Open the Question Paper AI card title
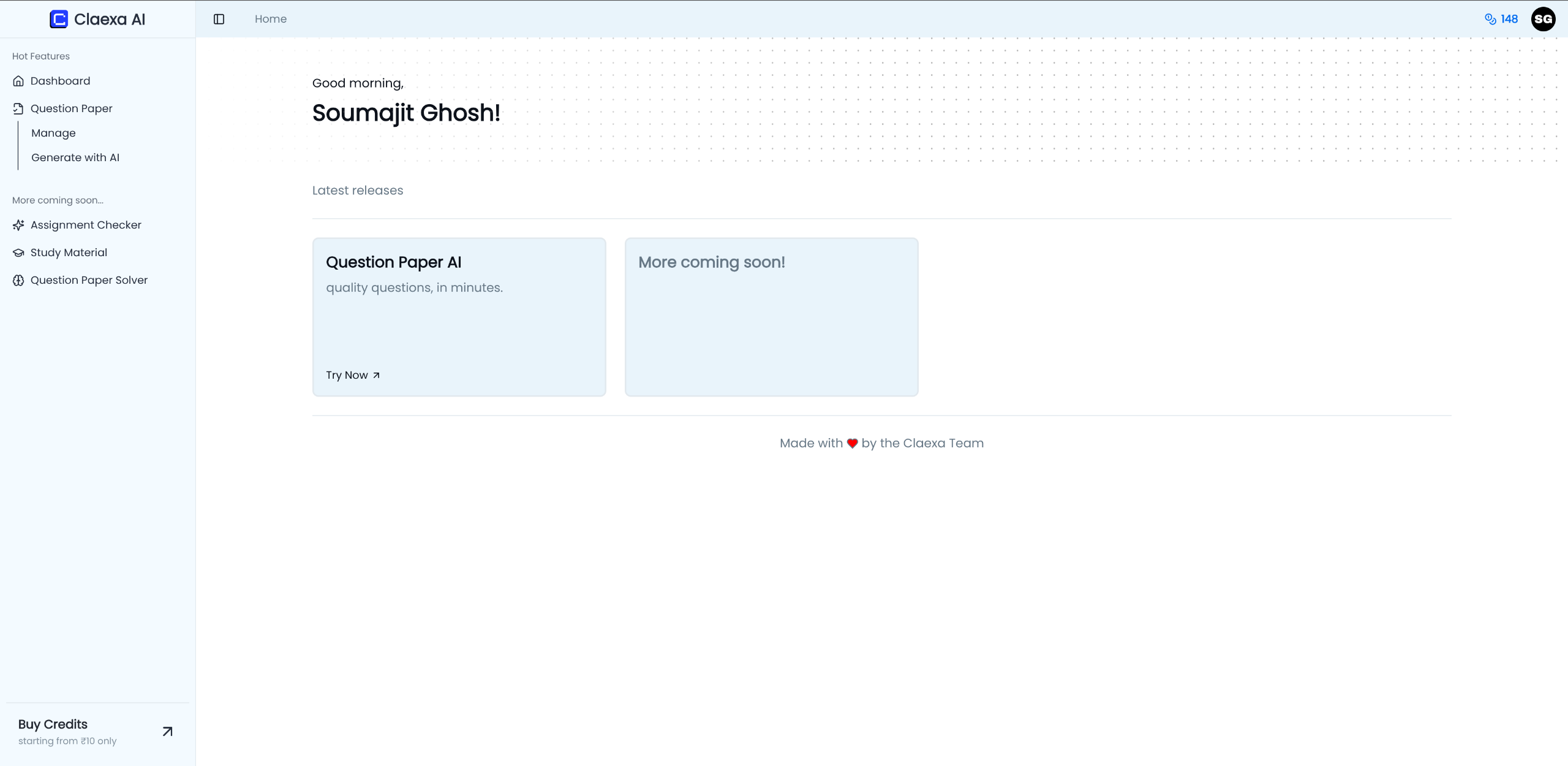 coord(393,262)
